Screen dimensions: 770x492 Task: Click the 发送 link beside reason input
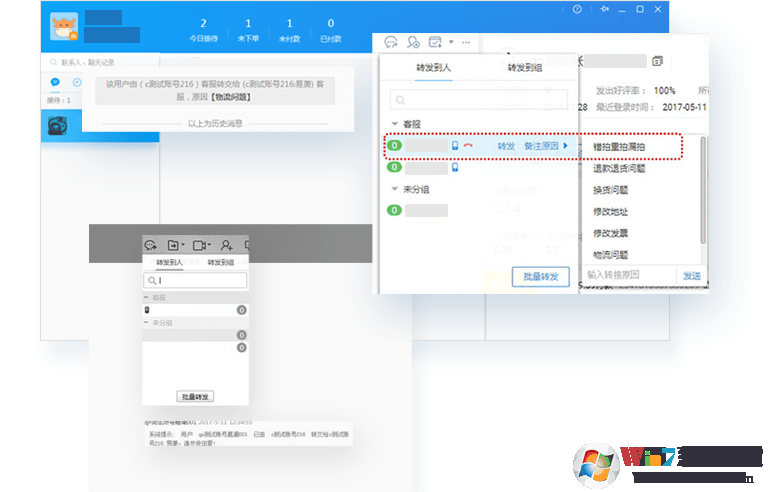click(x=692, y=276)
